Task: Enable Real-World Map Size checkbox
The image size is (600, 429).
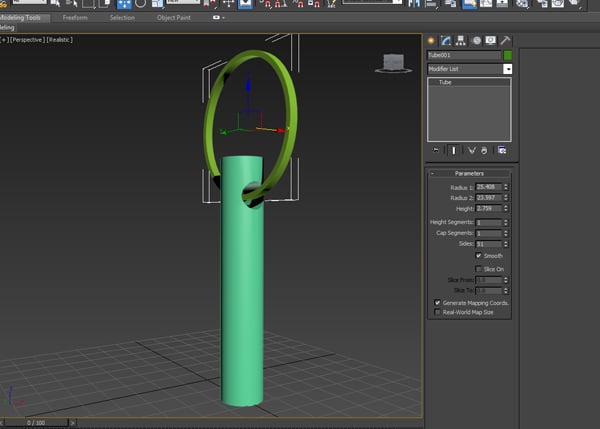Action: pos(437,312)
